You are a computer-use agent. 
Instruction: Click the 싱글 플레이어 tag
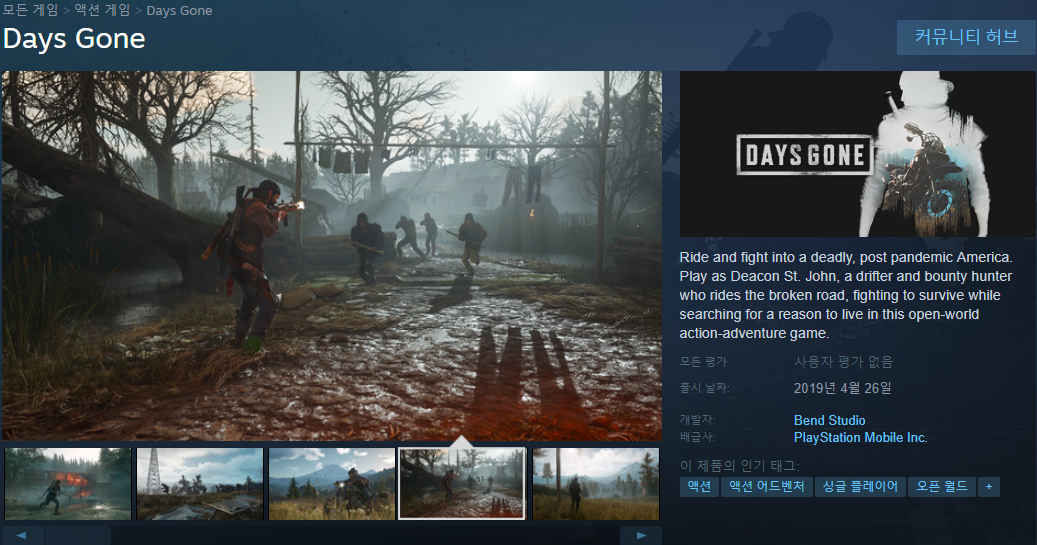click(x=860, y=487)
